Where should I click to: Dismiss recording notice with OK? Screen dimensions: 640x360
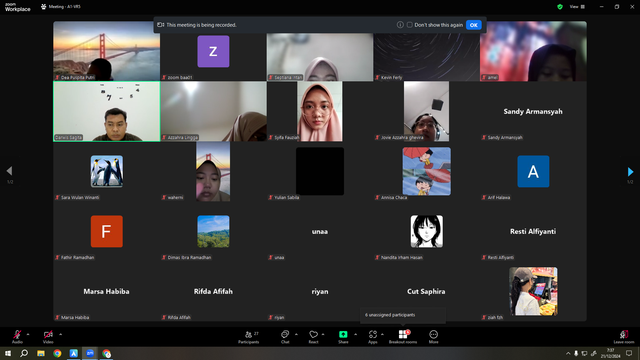(473, 25)
